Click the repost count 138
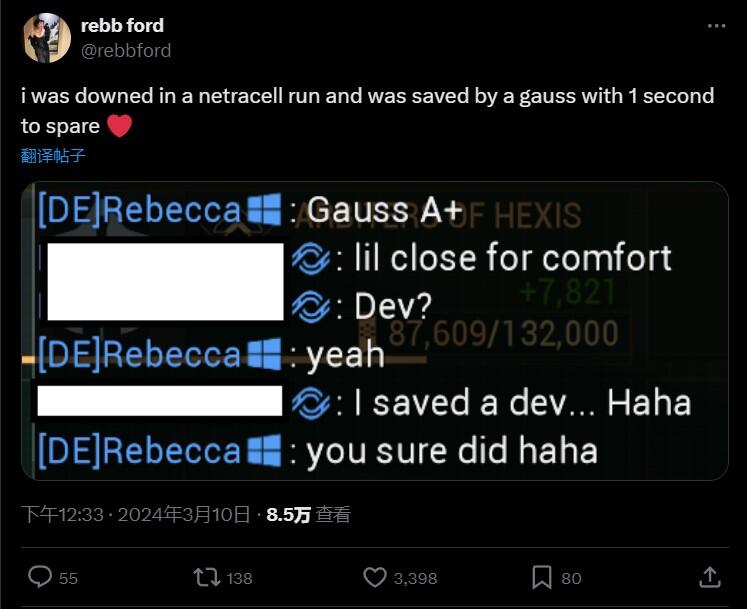Screen dimensions: 747x609 239,578
